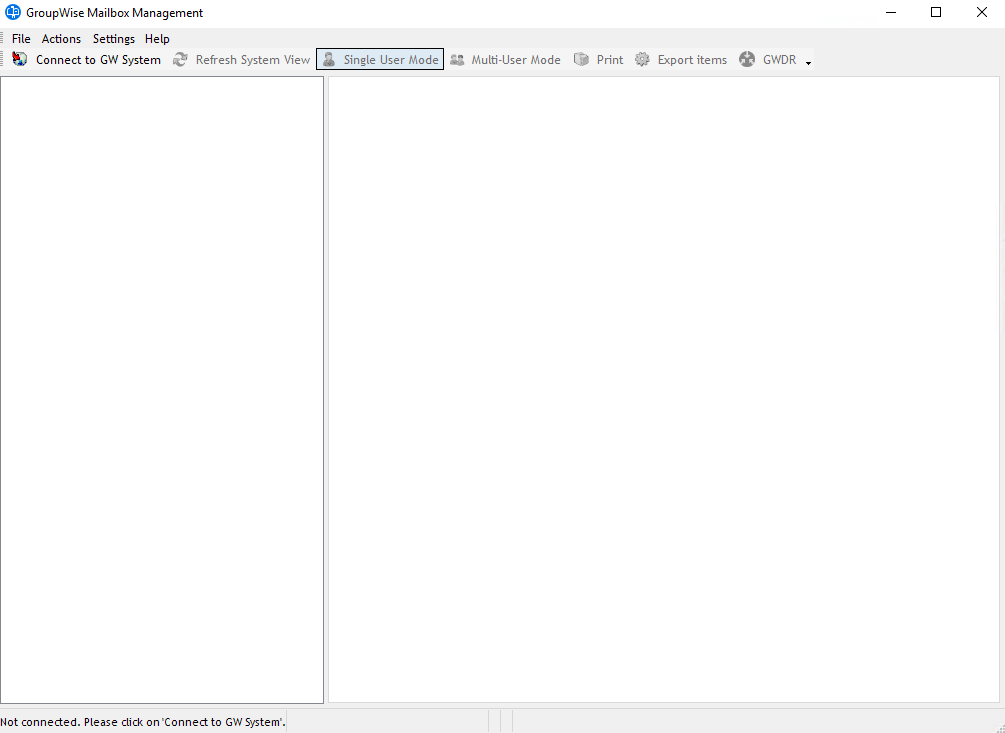1005x733 pixels.
Task: Maximize the GroupWise Mailbox Management window
Action: point(936,12)
